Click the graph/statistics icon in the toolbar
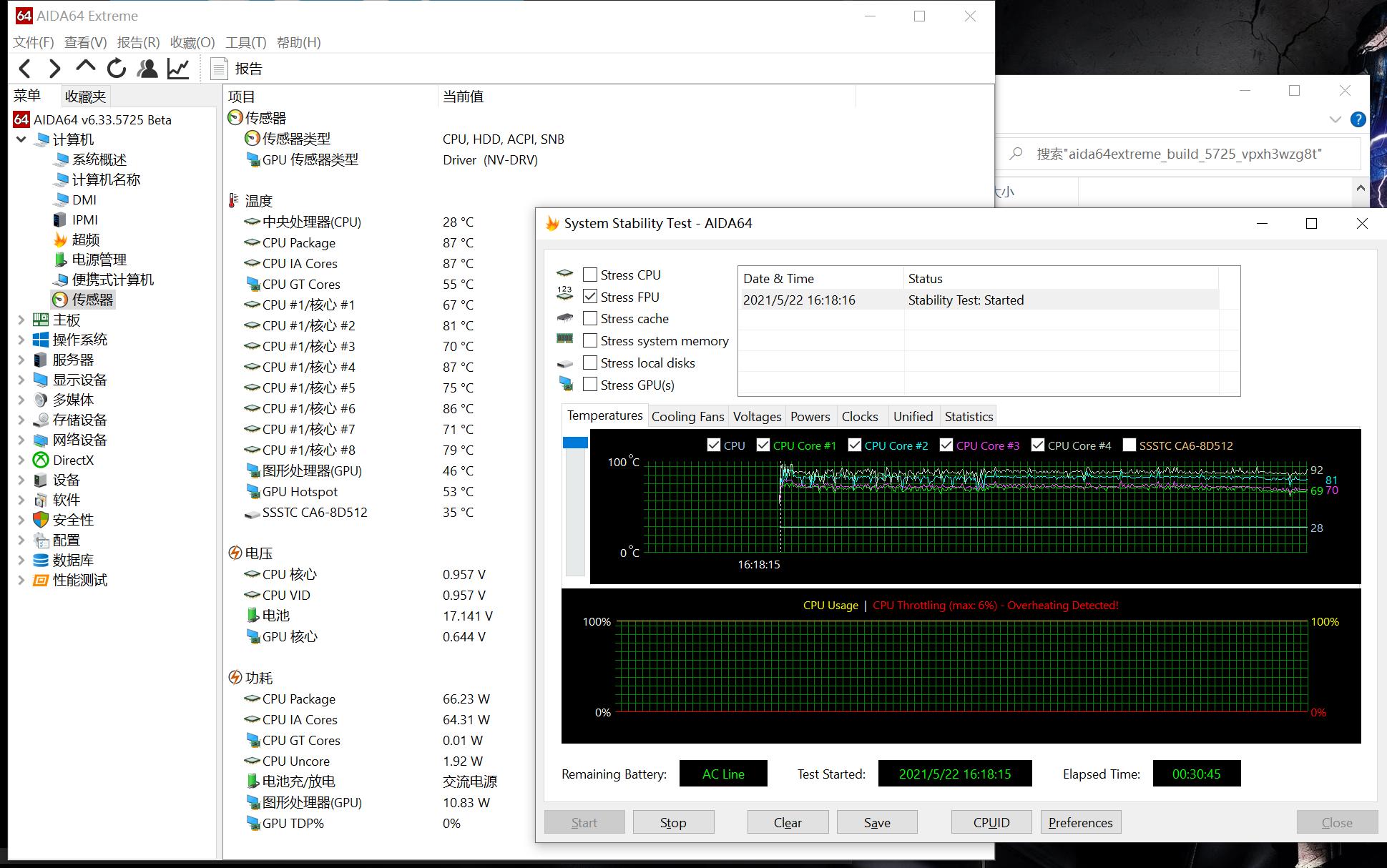 [177, 68]
